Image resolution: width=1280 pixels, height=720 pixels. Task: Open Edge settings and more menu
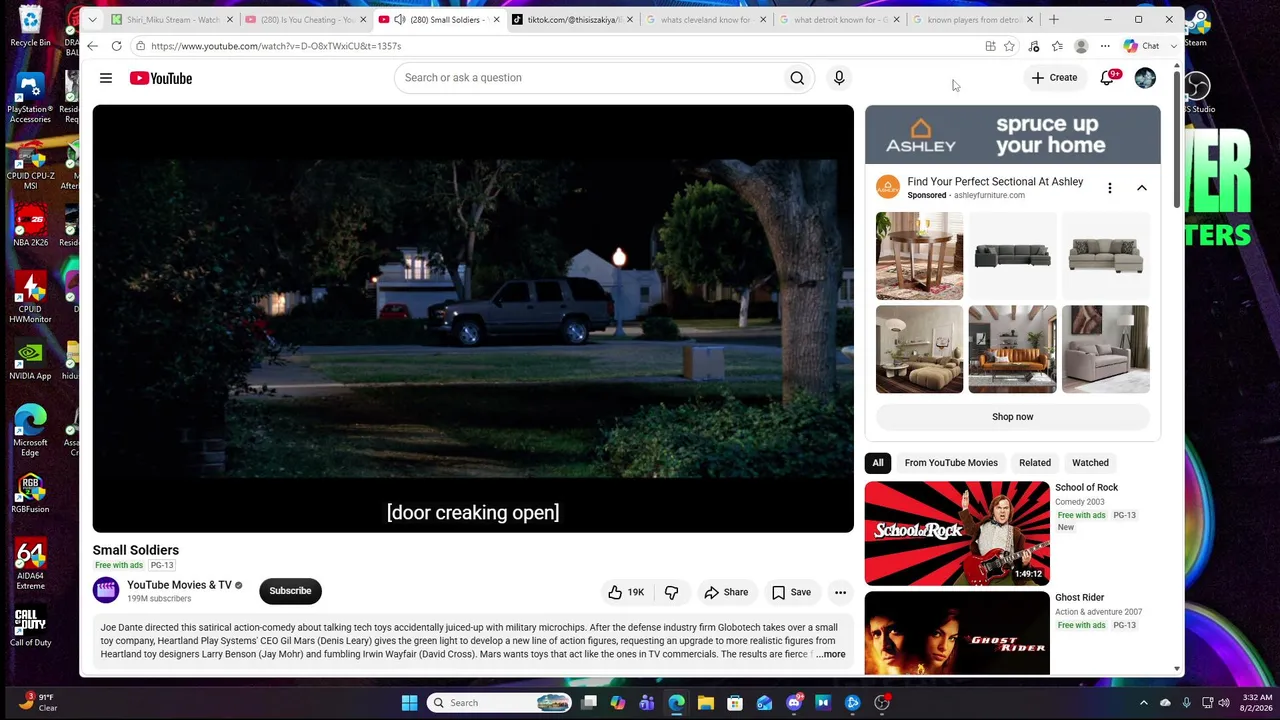tap(1105, 46)
